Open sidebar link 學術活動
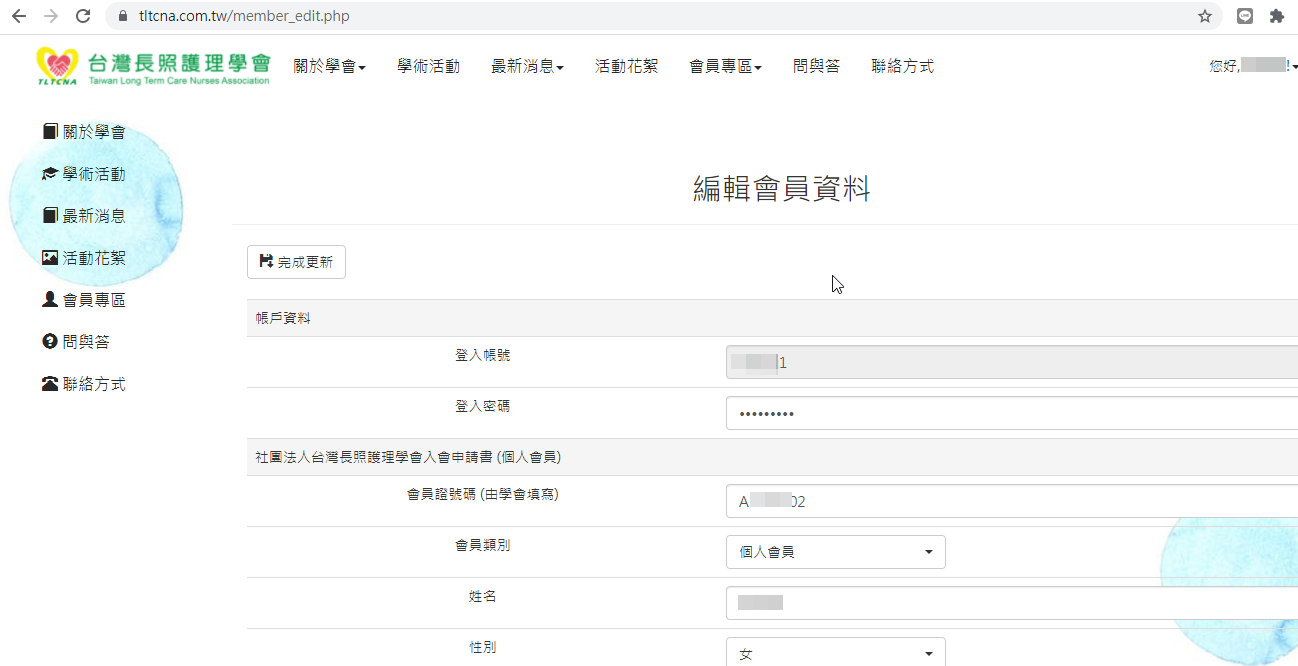The width and height of the screenshot is (1298, 666). point(94,174)
